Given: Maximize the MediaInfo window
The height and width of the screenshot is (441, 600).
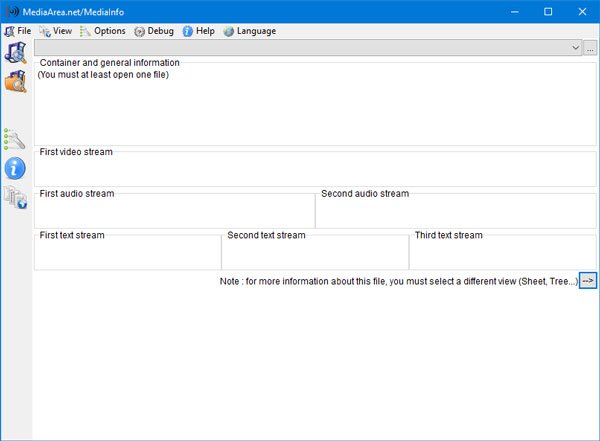Looking at the screenshot, I should [x=548, y=12].
